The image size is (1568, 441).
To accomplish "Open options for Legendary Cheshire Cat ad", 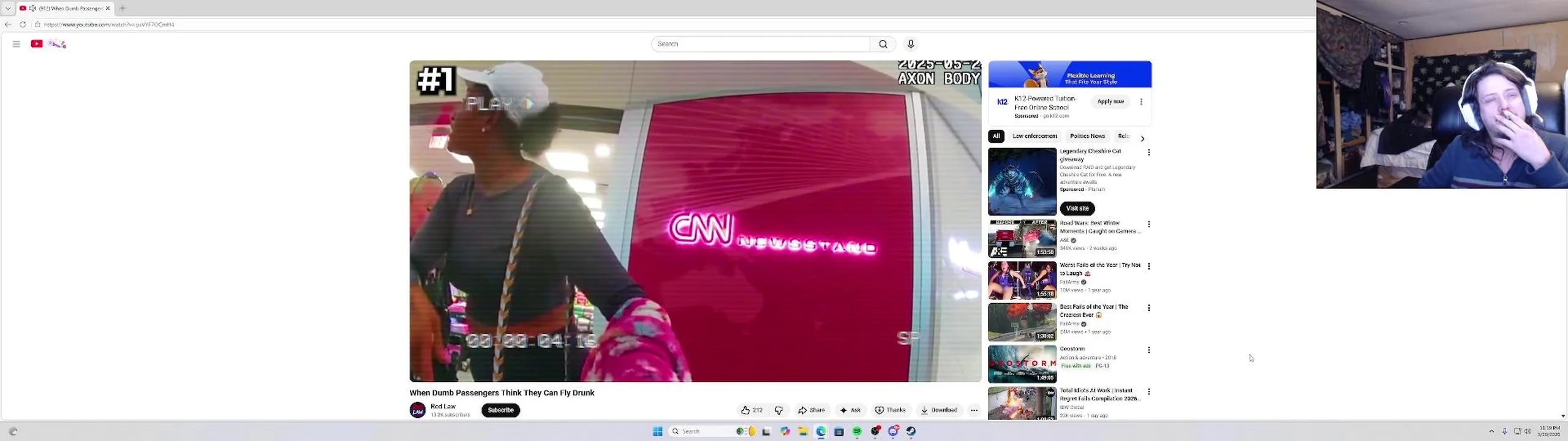I will pyautogui.click(x=1148, y=153).
